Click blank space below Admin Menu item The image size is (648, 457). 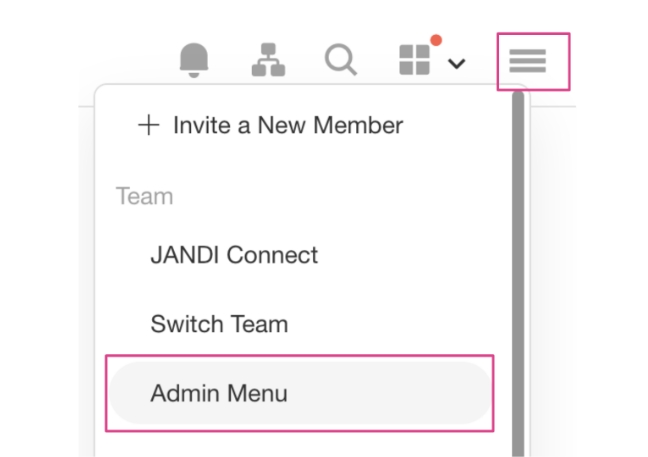[x=300, y=445]
